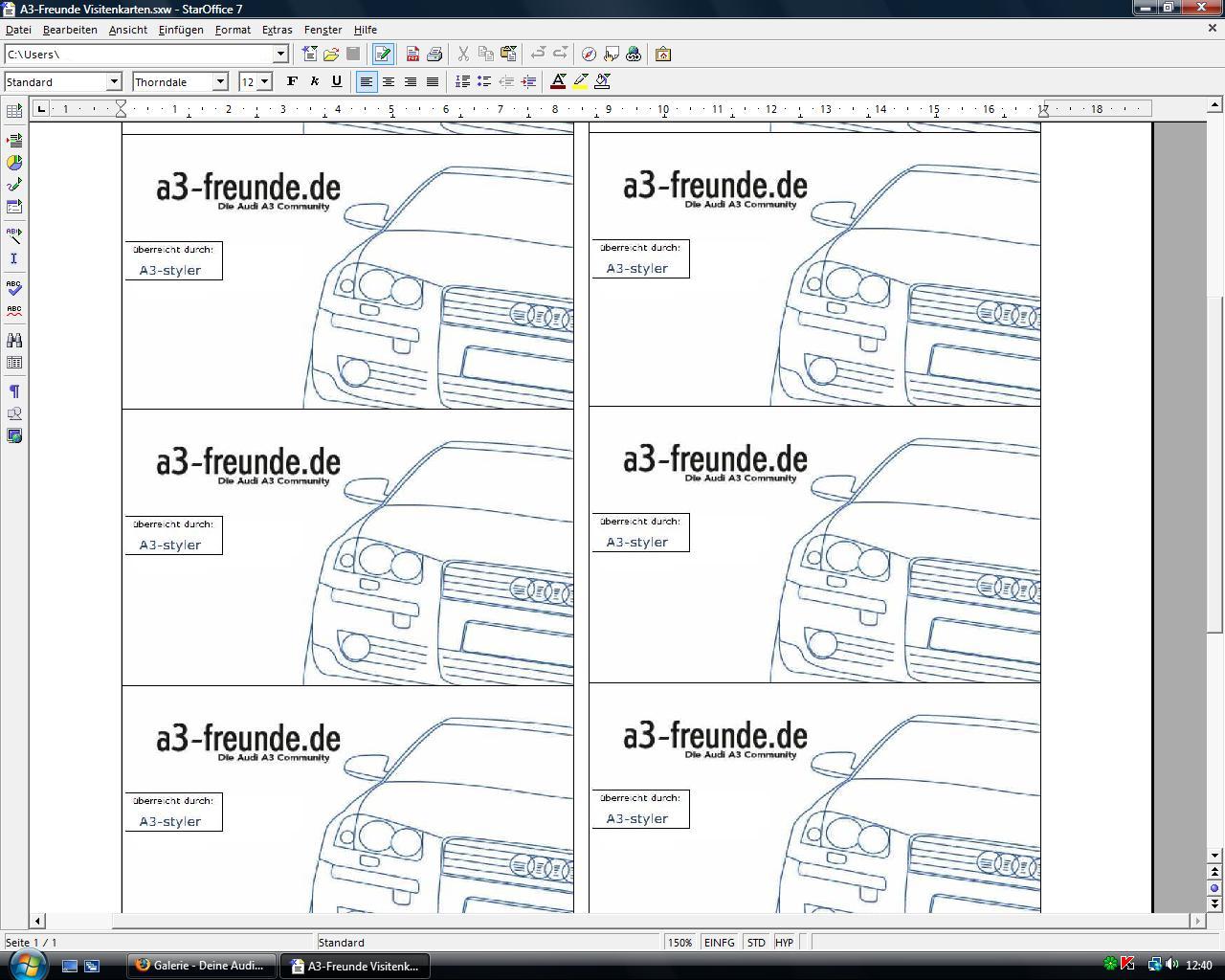Screen dimensions: 1225x980
Task: Click the Copy icon
Action: 486,55
